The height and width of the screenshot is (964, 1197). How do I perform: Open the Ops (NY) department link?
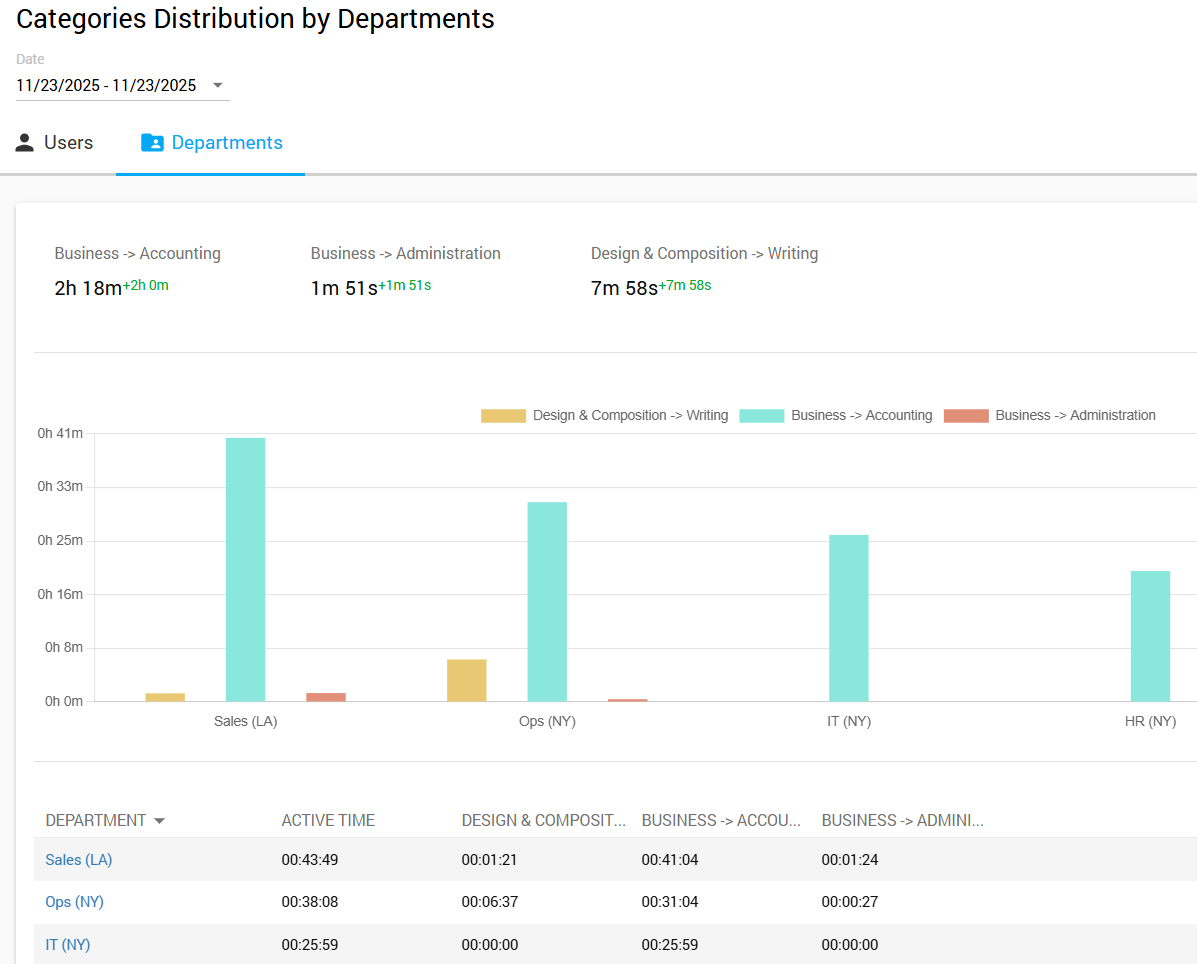pos(75,902)
